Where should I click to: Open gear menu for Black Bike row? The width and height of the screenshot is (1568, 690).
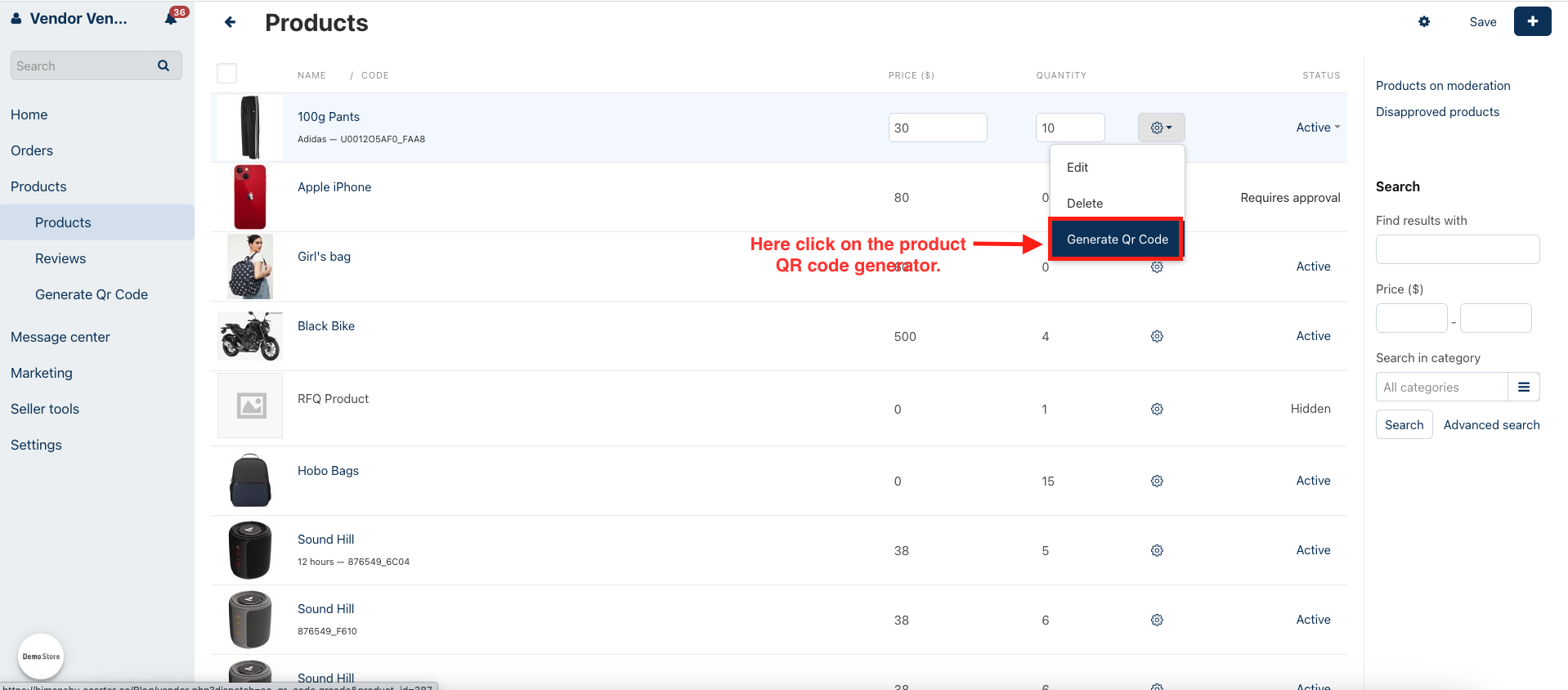[1157, 336]
